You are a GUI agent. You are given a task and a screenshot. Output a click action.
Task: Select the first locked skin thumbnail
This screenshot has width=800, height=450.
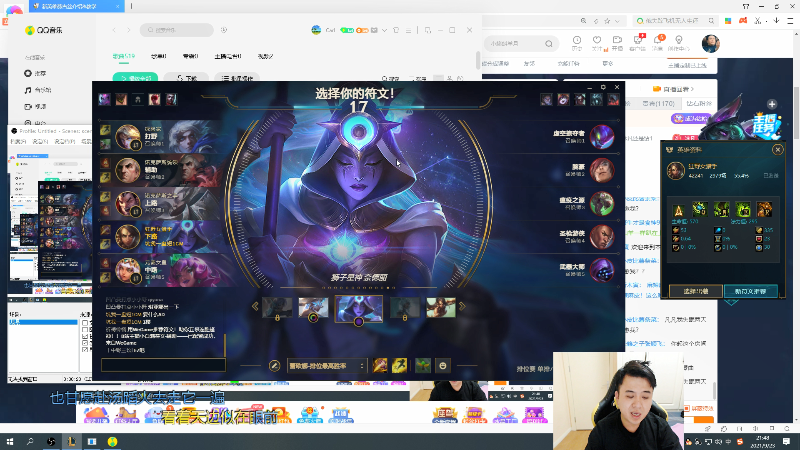click(277, 308)
